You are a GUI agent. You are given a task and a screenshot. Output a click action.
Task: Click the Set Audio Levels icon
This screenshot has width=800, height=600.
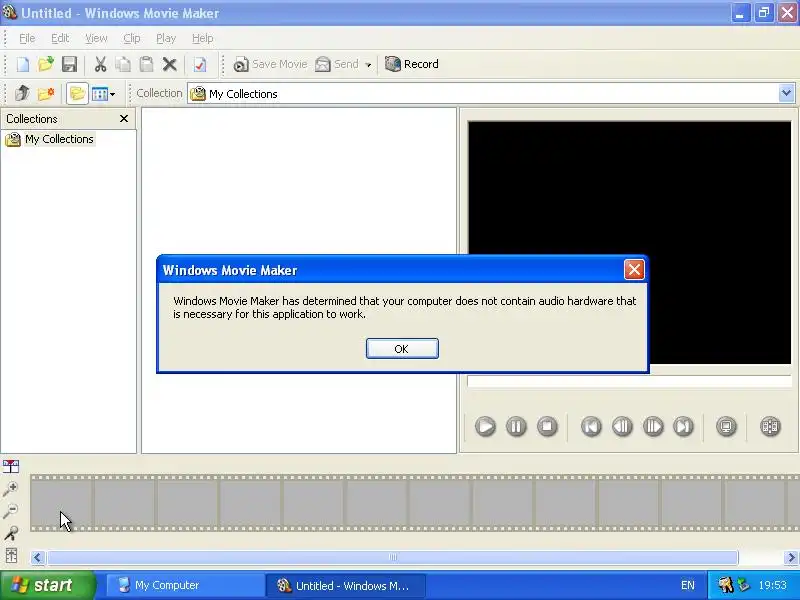(x=11, y=555)
